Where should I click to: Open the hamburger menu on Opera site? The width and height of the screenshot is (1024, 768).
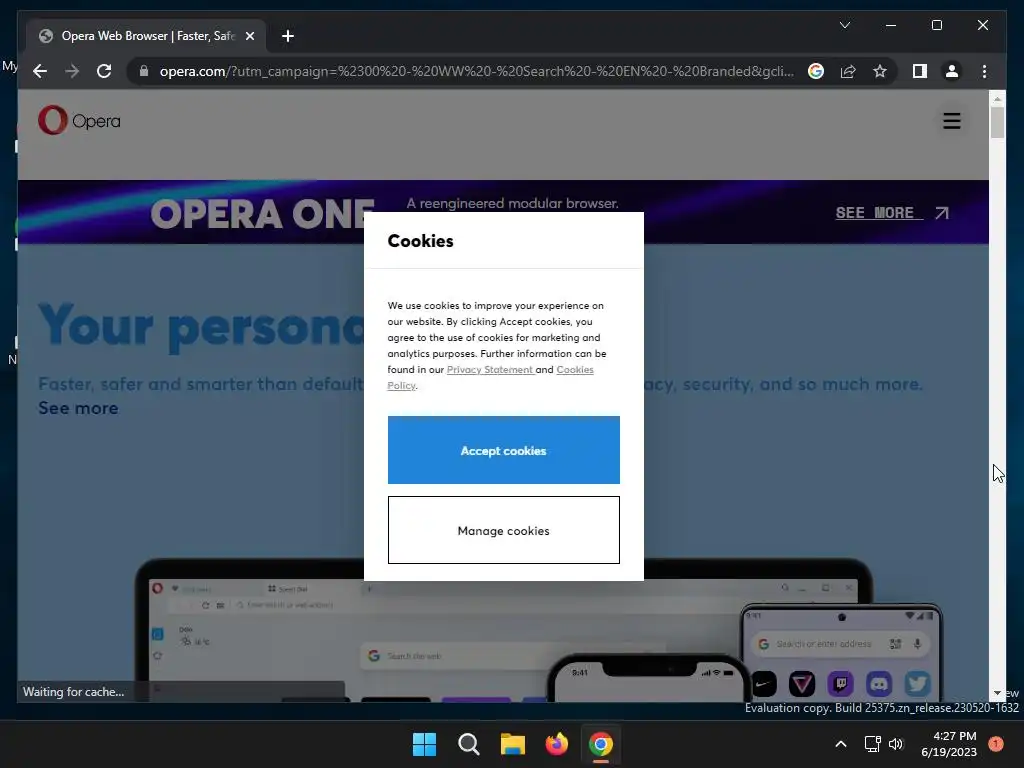tap(952, 121)
